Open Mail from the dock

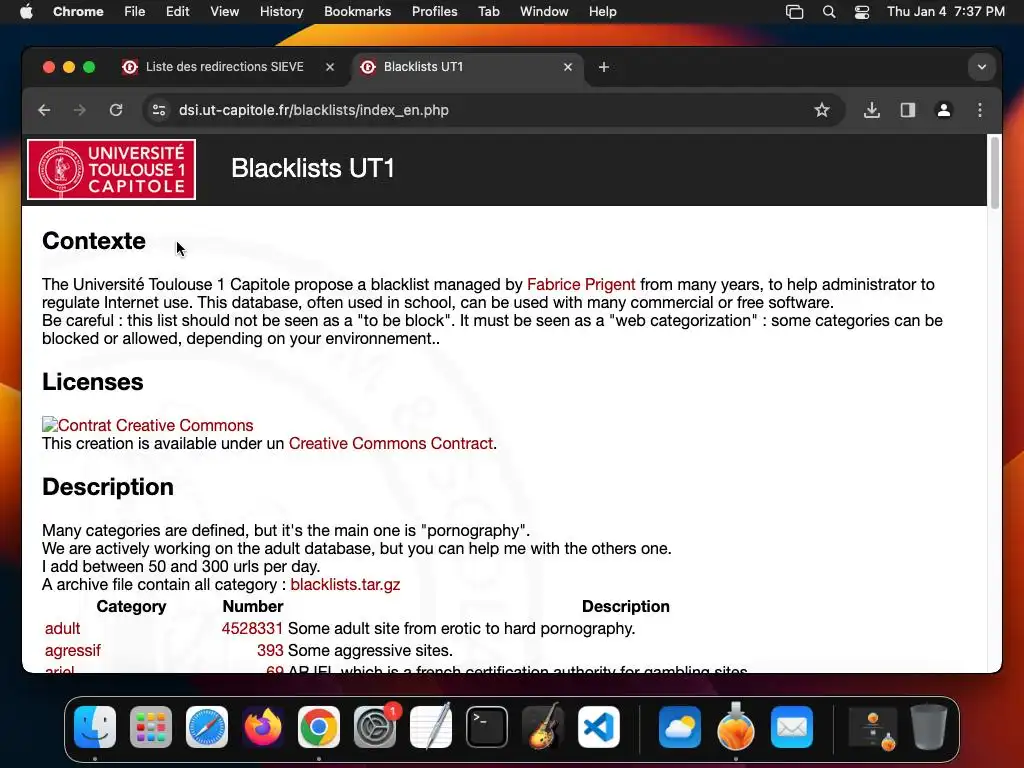point(792,727)
